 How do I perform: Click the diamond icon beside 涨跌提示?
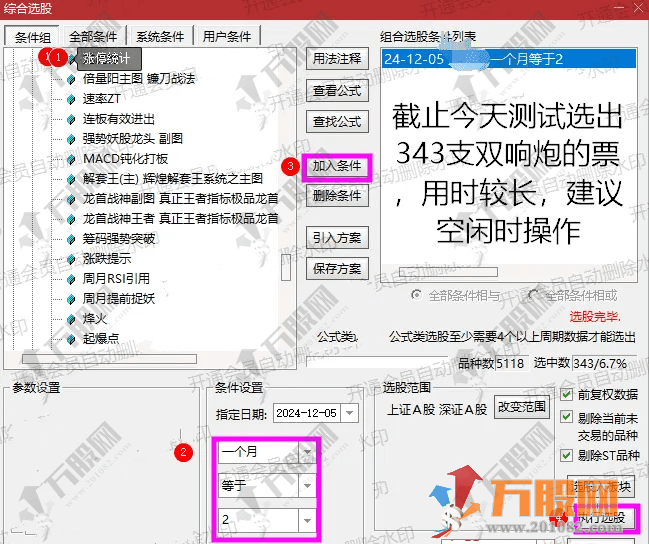pyautogui.click(x=71, y=259)
